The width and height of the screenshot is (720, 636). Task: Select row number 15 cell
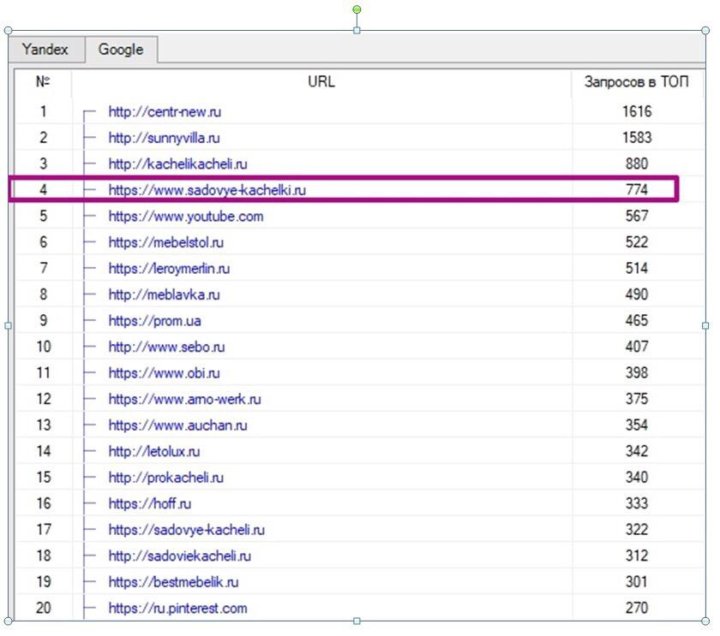[x=43, y=478]
